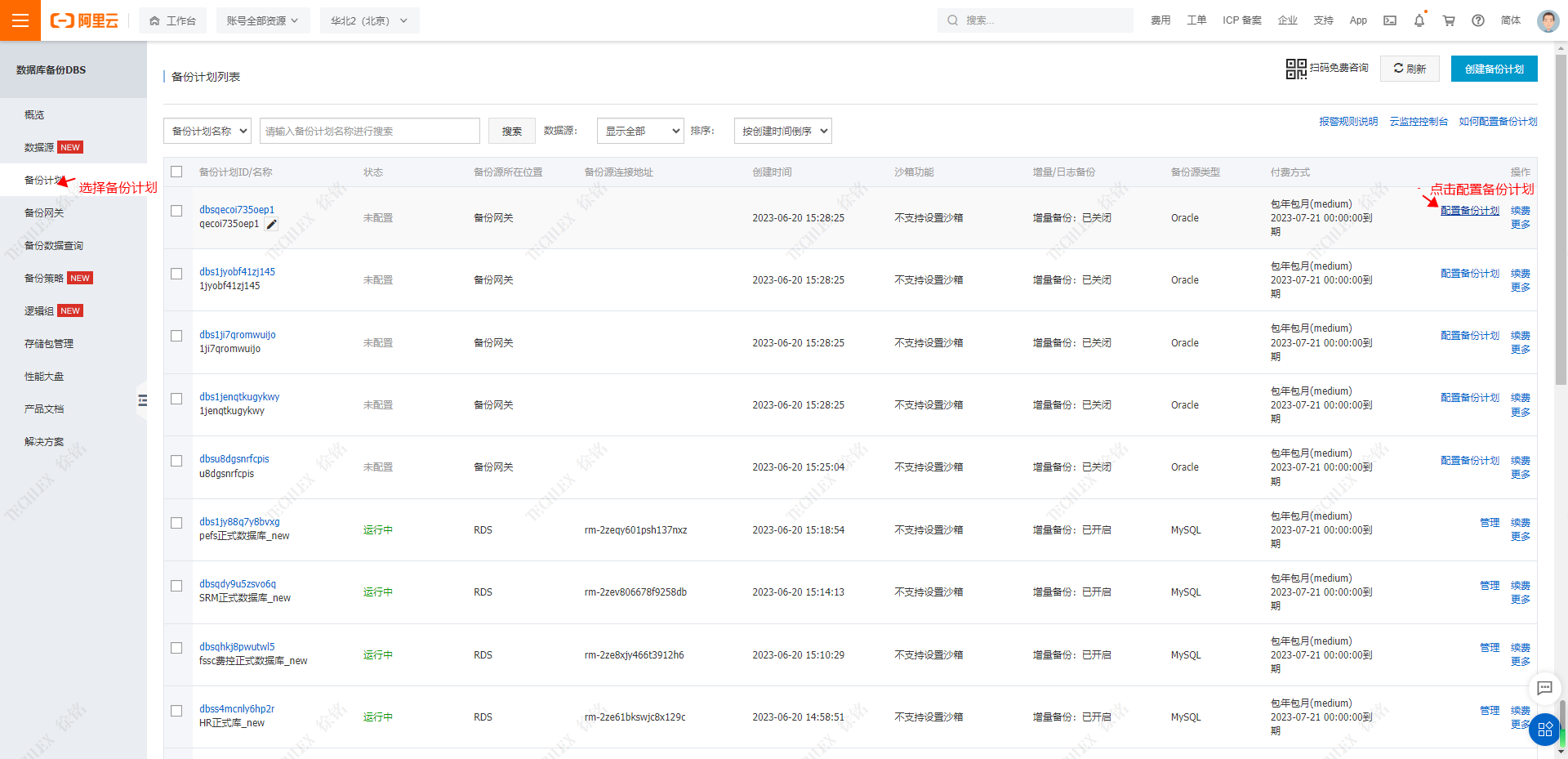Open 备份策略 in the sidebar

coord(44,278)
